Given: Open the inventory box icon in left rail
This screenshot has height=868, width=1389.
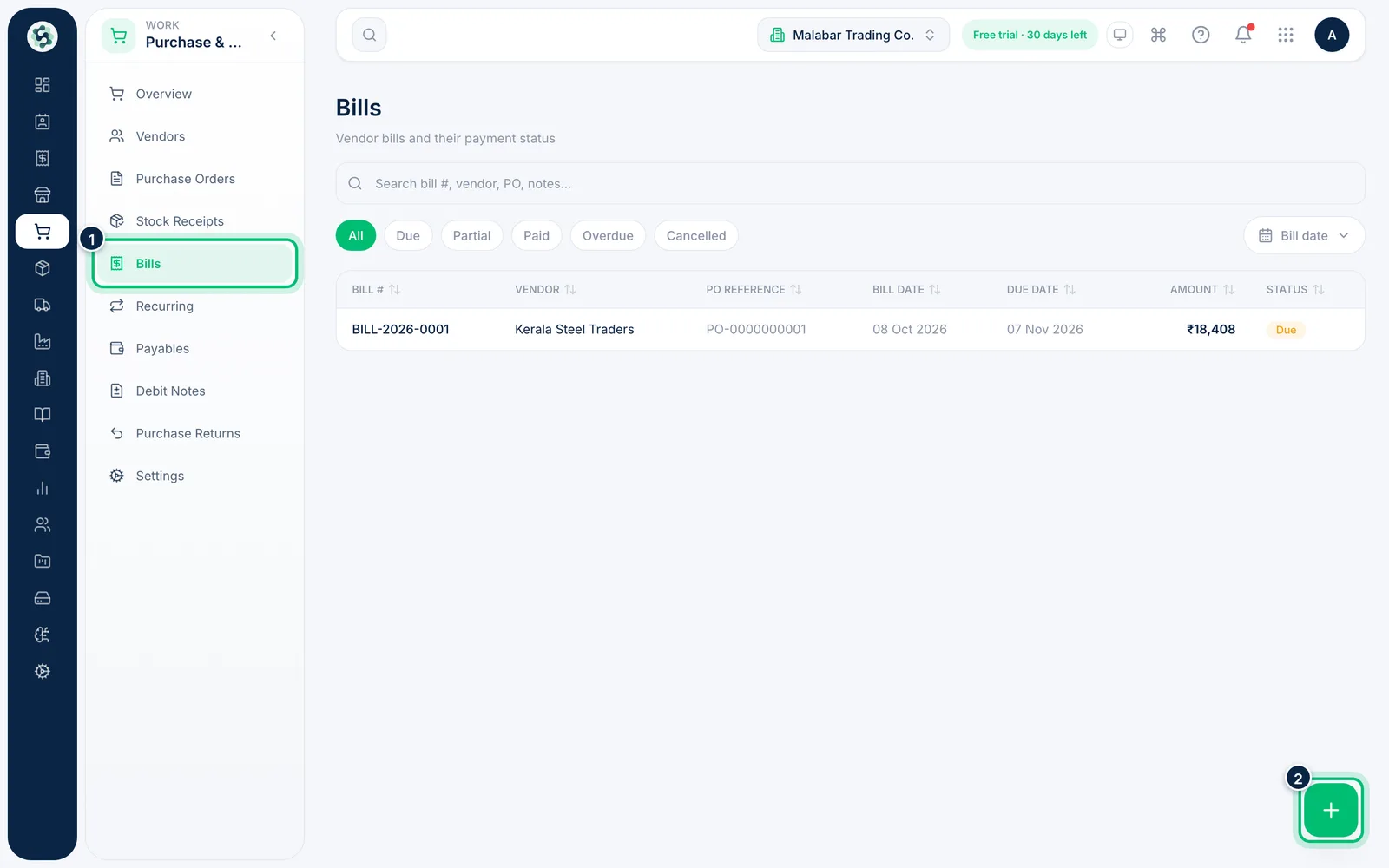Looking at the screenshot, I should tap(42, 268).
